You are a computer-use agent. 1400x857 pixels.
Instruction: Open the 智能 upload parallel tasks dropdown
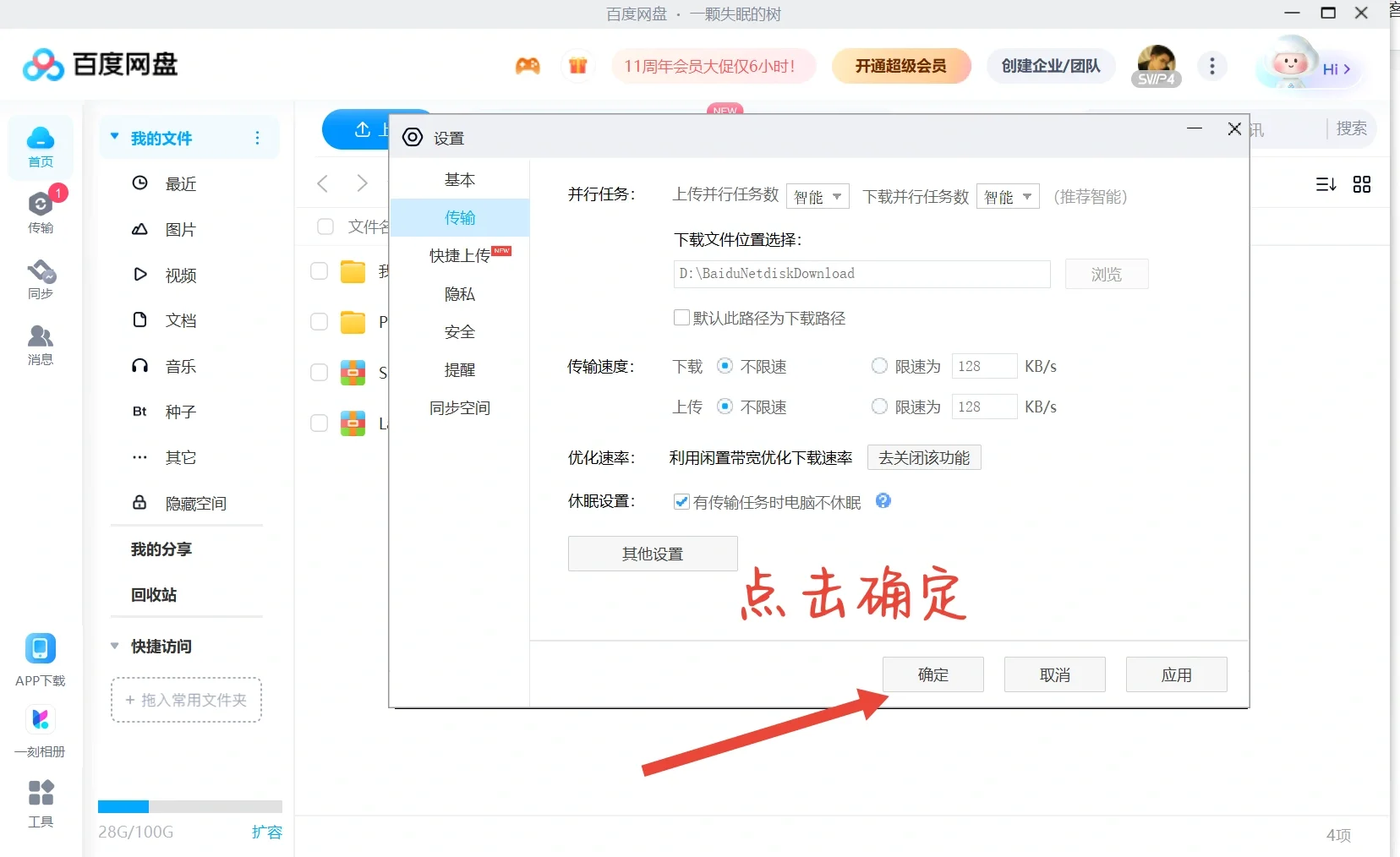pyautogui.click(x=816, y=196)
